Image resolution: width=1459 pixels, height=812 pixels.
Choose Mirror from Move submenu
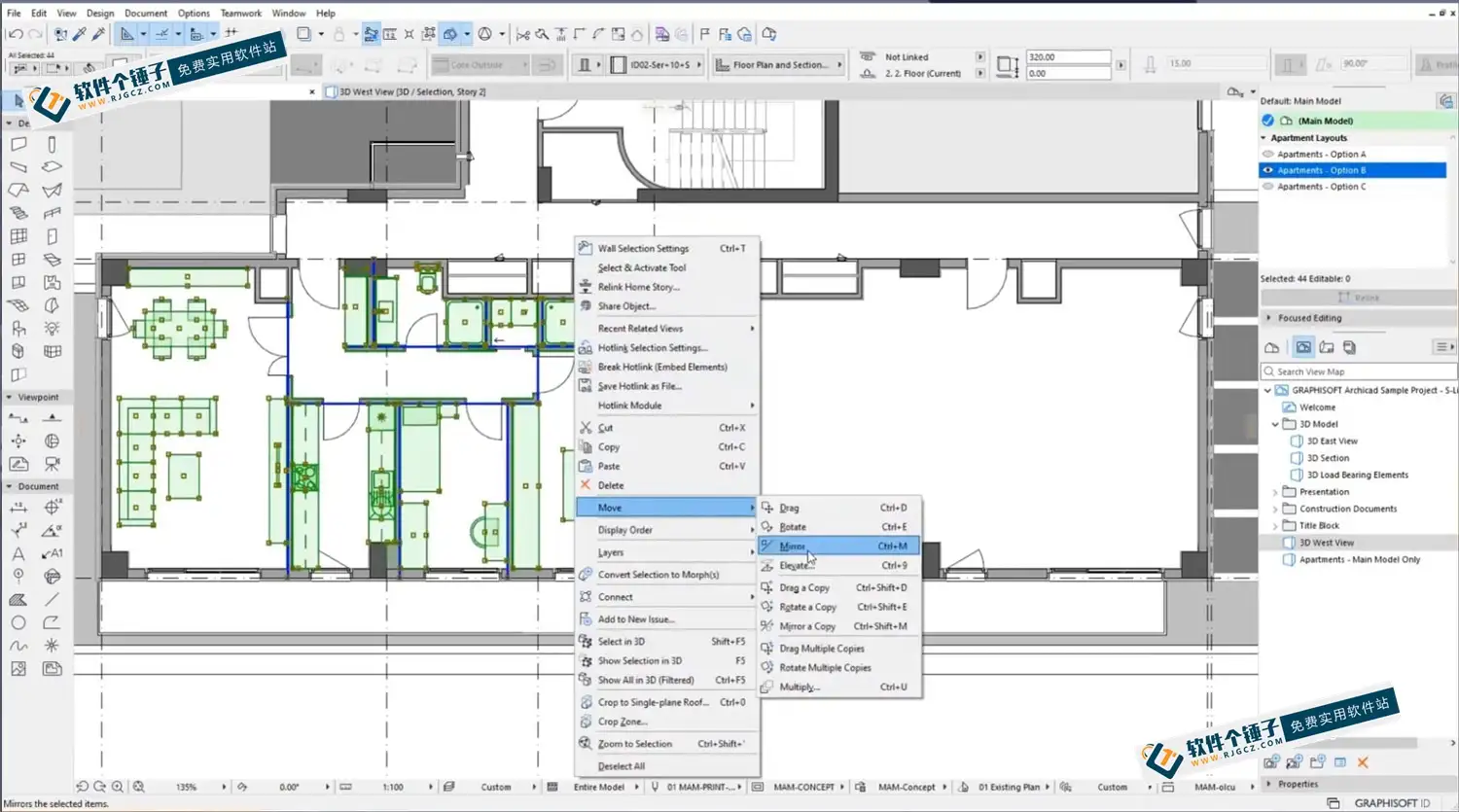coord(838,547)
